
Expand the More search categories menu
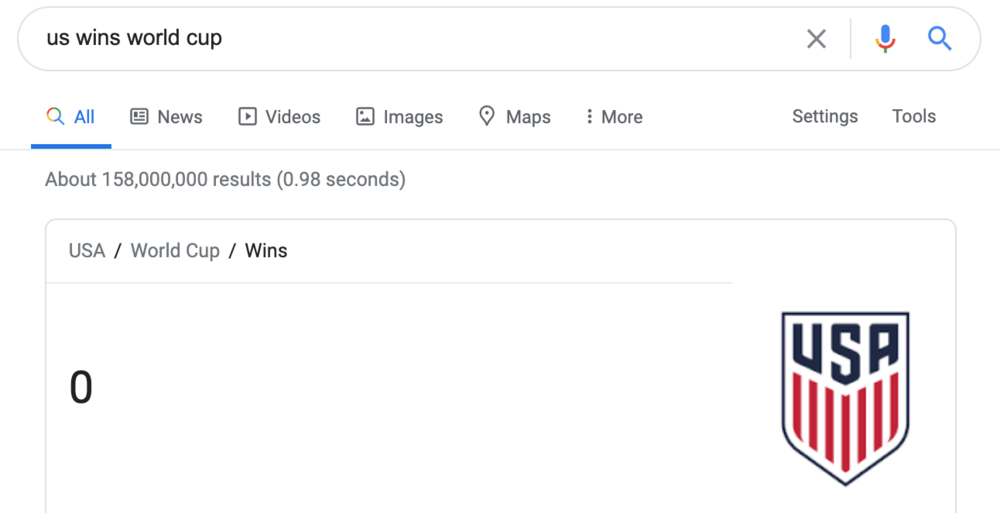point(614,117)
